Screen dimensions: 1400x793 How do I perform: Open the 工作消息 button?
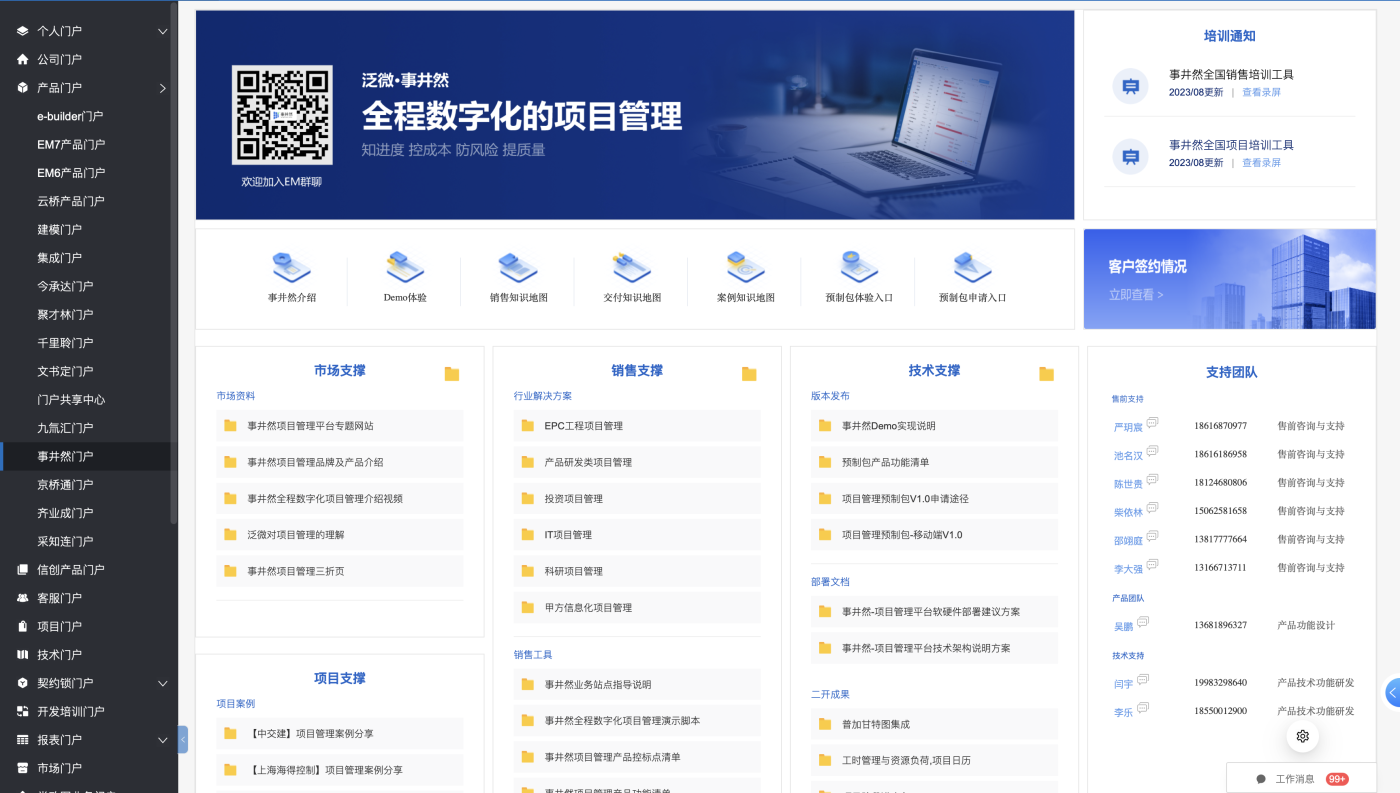click(x=1295, y=779)
